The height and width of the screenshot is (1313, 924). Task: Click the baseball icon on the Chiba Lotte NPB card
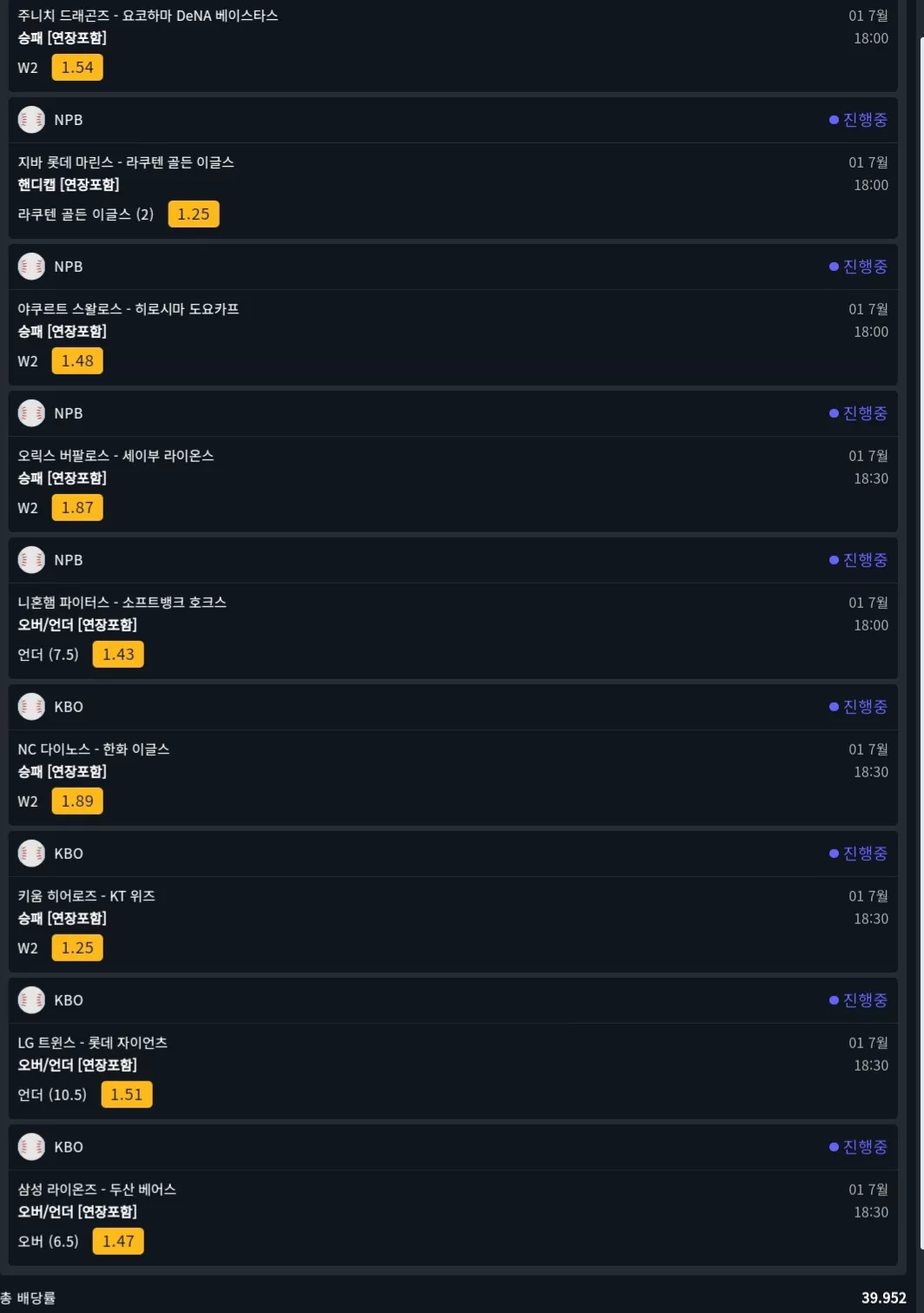click(31, 120)
